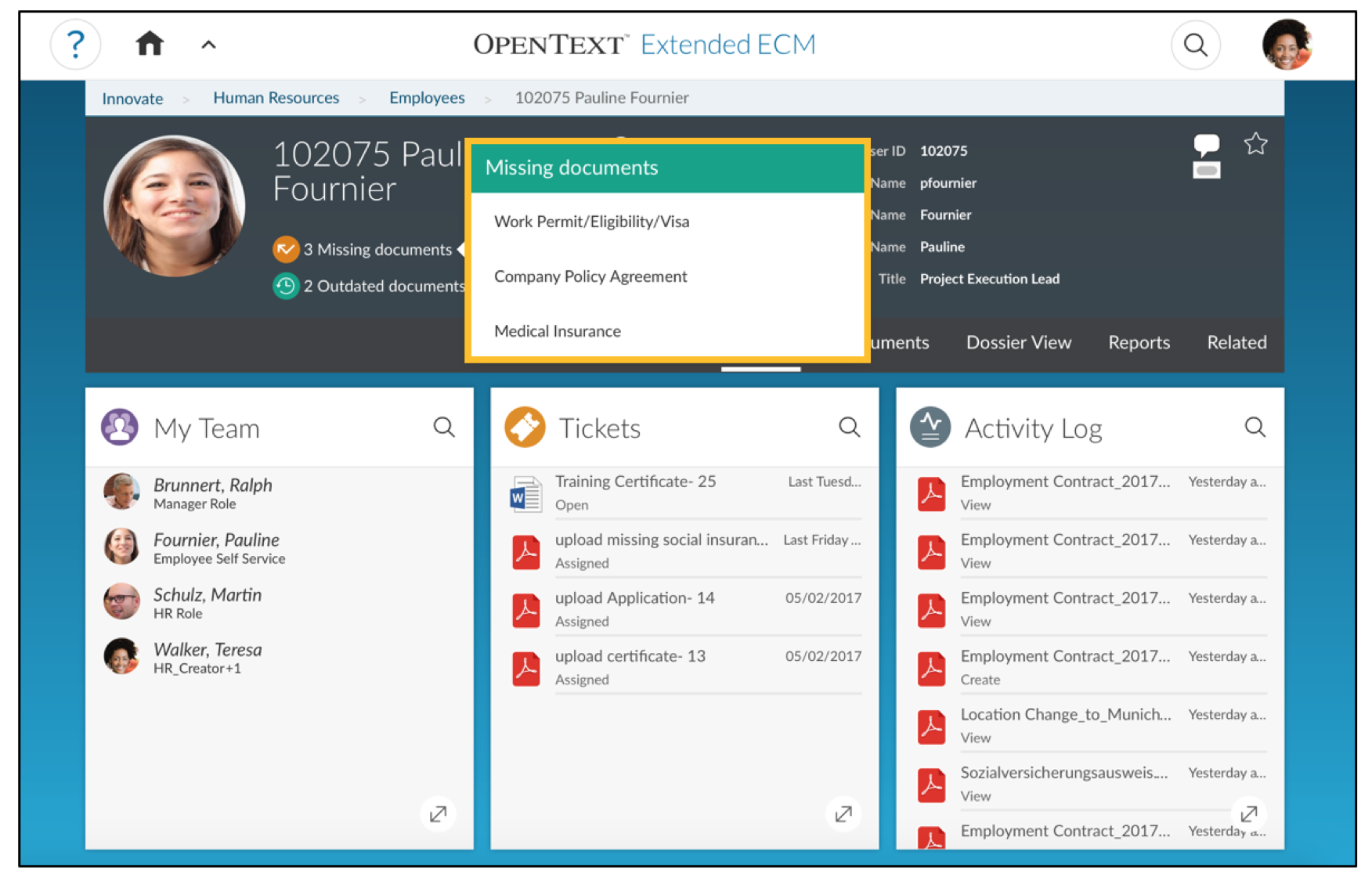Screen dimensions: 1372x877
Task: Click PDF icon for upload missing social insurance
Action: [x=526, y=552]
